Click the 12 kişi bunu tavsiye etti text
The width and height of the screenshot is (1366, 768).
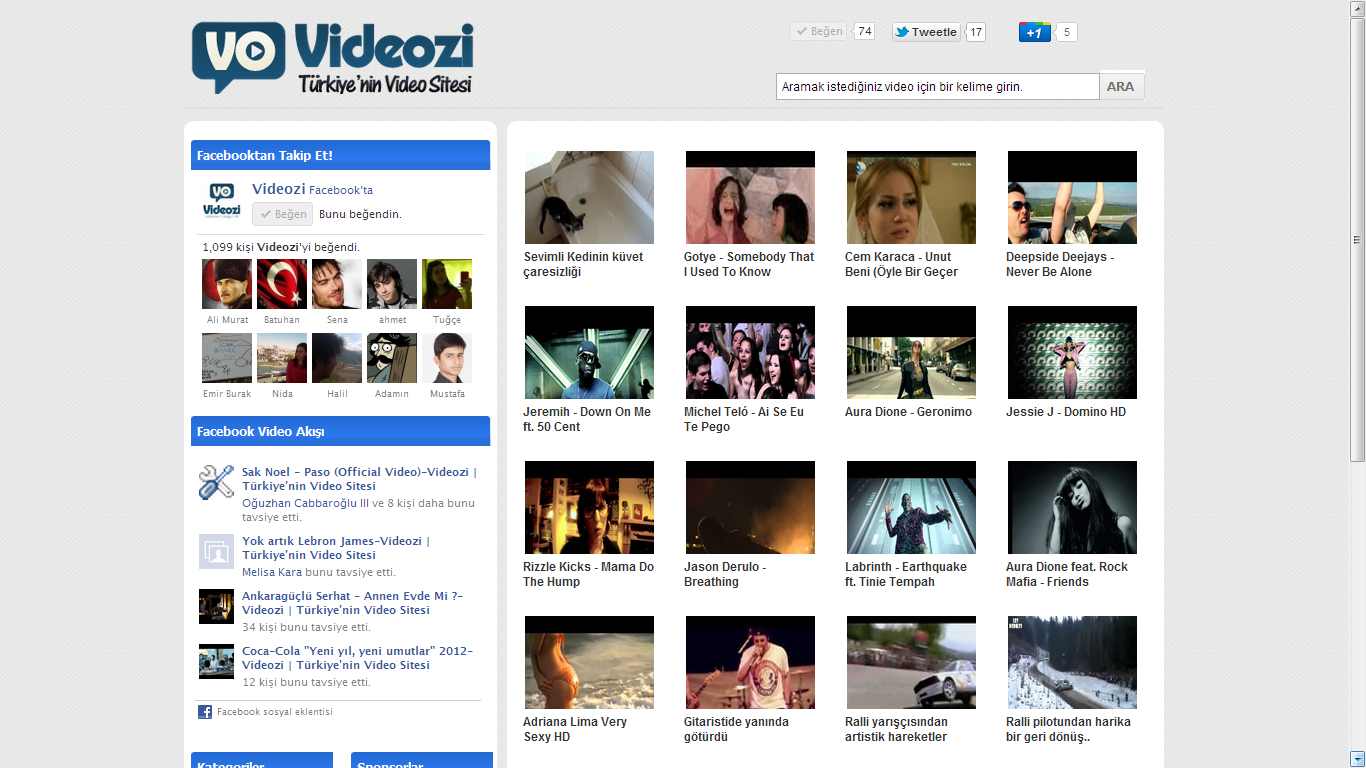pyautogui.click(x=306, y=682)
